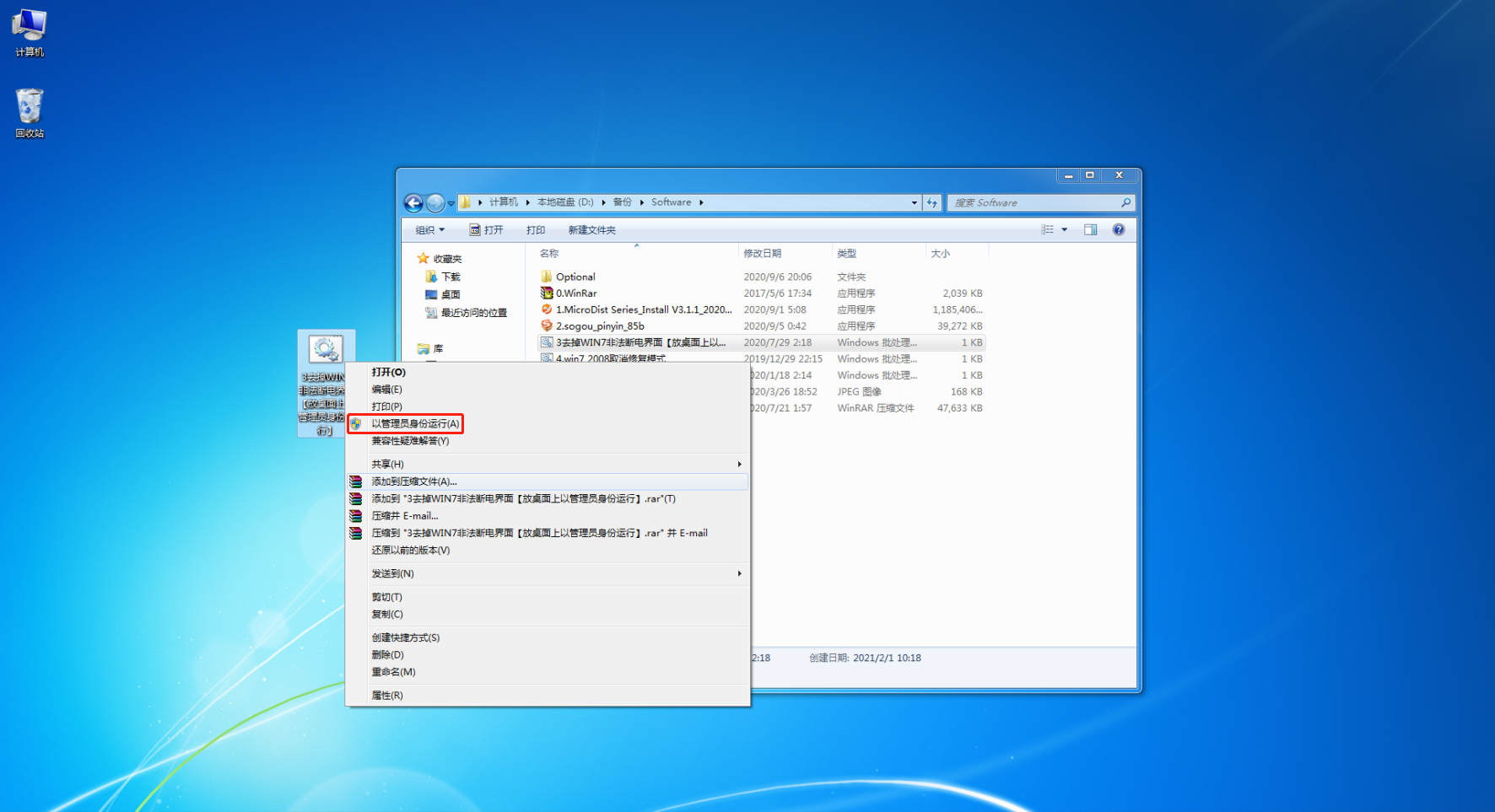
Task: Sort files by 修改日期 column header
Action: pos(762,254)
